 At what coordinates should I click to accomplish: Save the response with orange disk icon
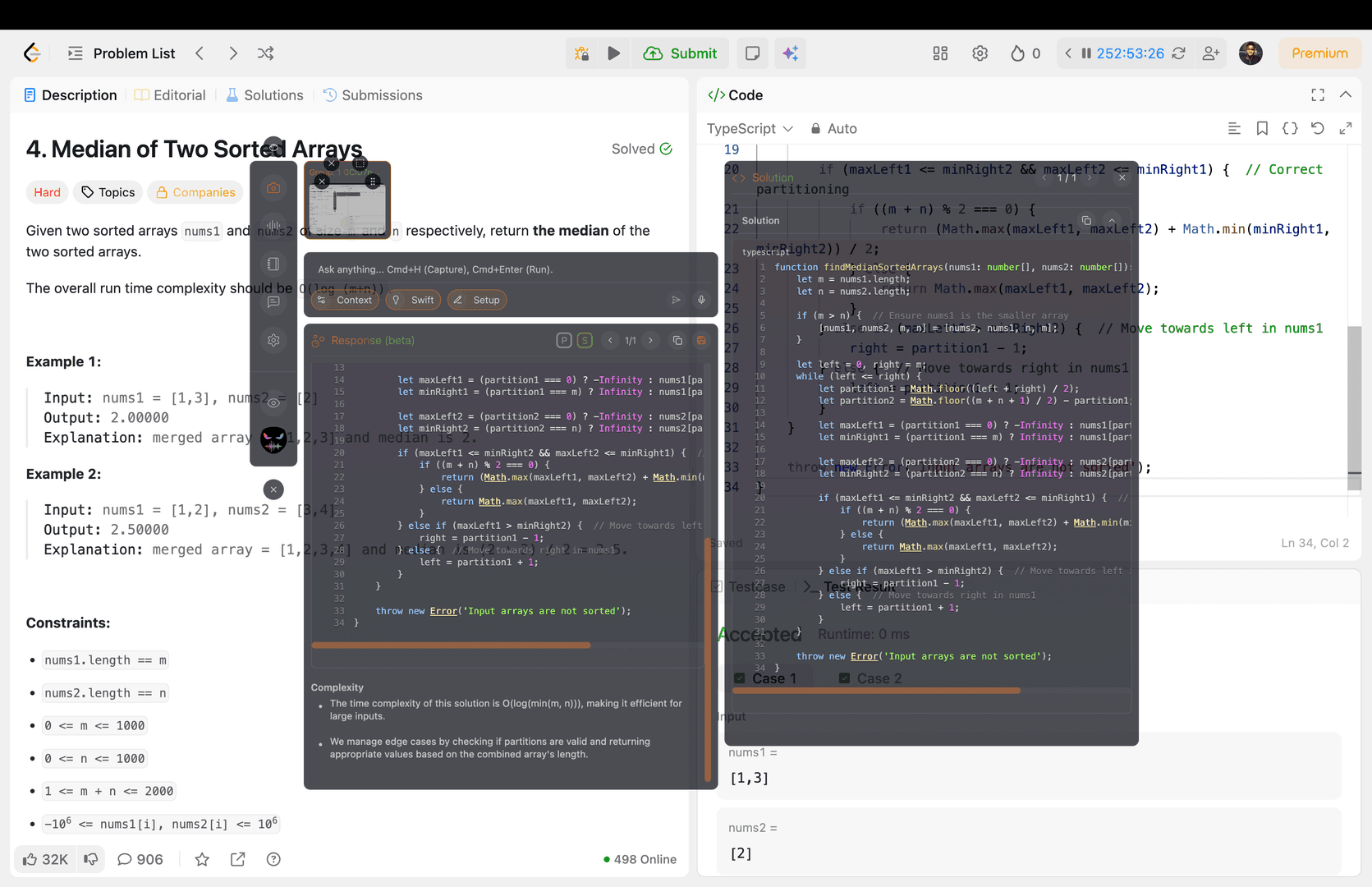tap(701, 340)
